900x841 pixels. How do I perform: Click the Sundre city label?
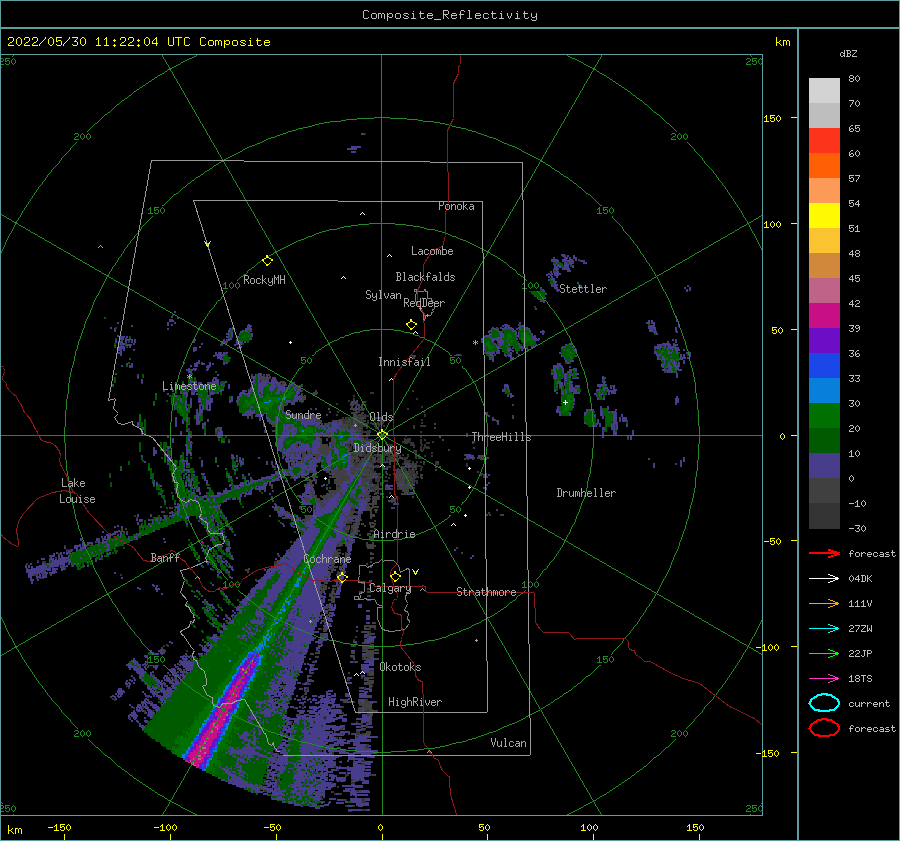tap(303, 414)
